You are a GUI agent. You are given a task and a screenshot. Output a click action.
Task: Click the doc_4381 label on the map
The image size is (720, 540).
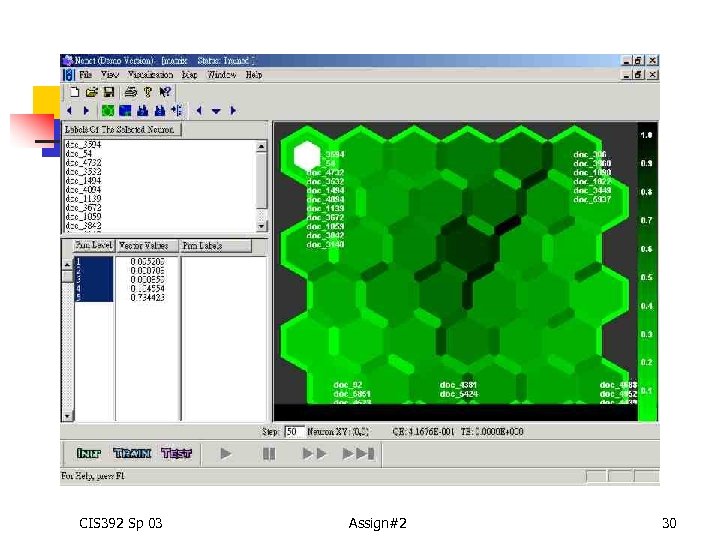tap(458, 385)
